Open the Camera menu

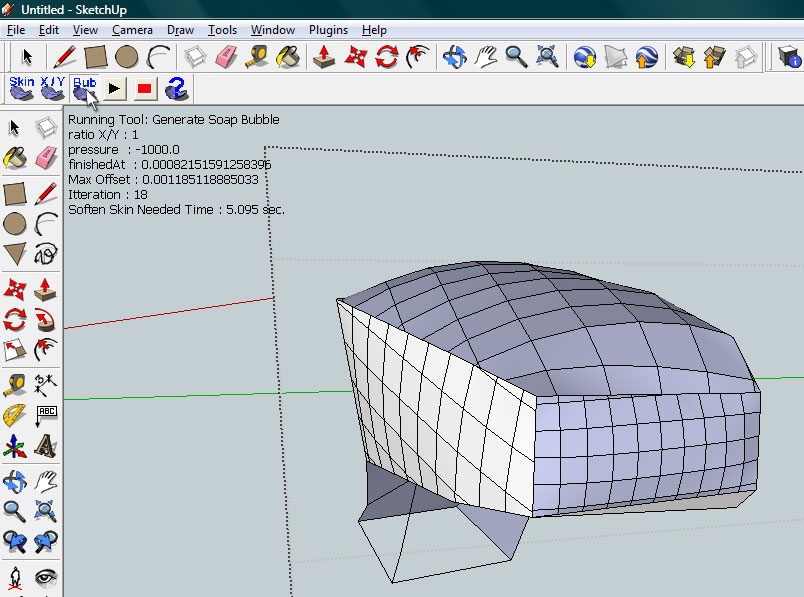(x=132, y=30)
